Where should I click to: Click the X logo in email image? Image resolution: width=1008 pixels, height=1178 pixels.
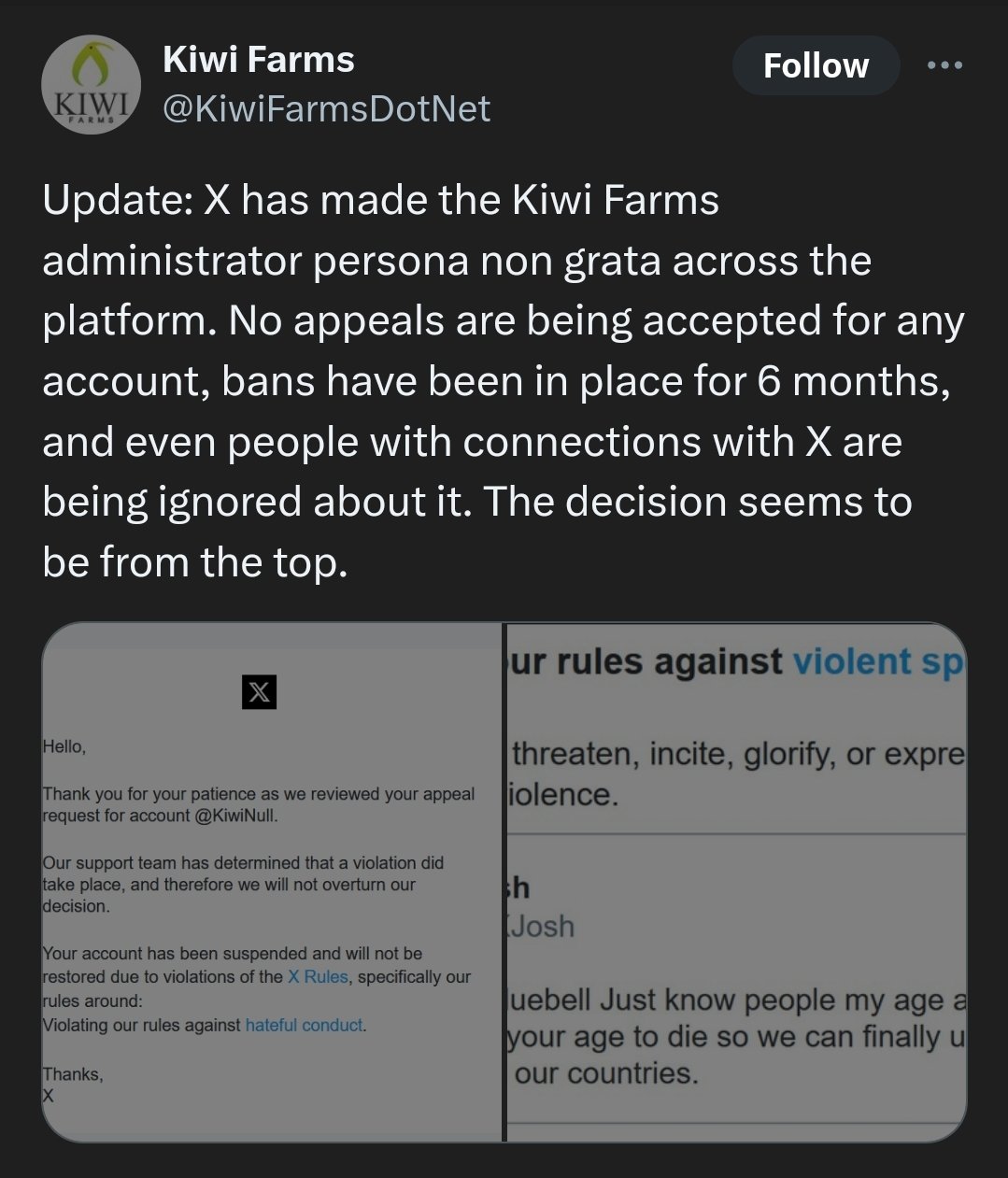(259, 692)
